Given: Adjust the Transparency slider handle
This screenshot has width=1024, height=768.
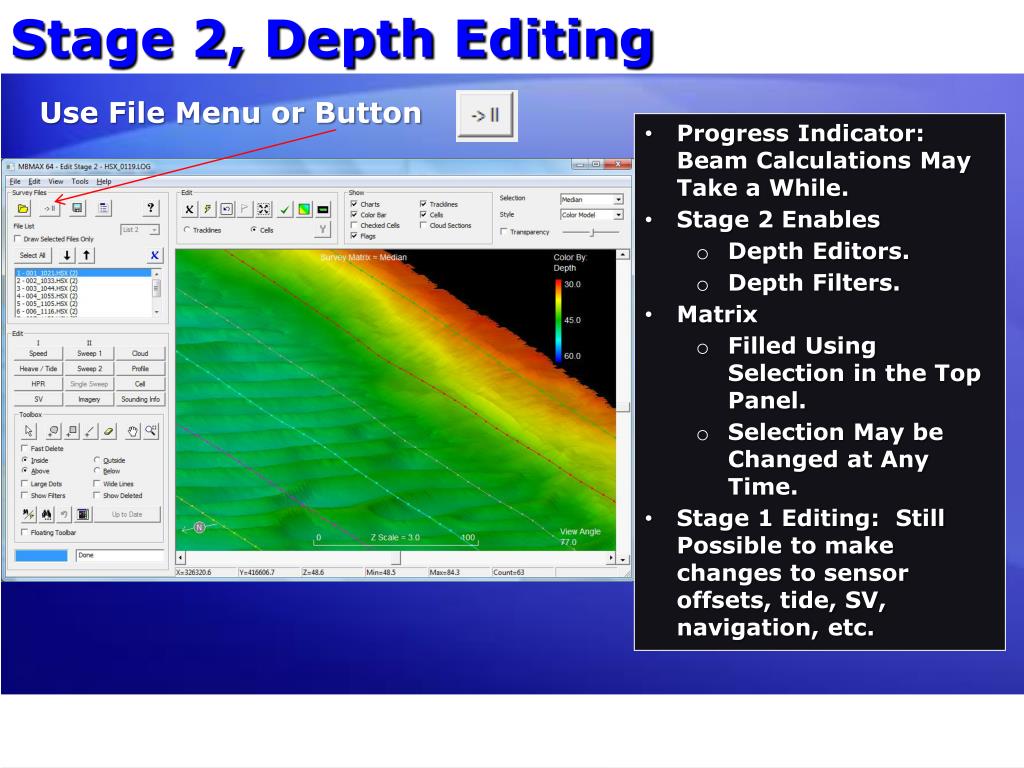Looking at the screenshot, I should [x=592, y=232].
